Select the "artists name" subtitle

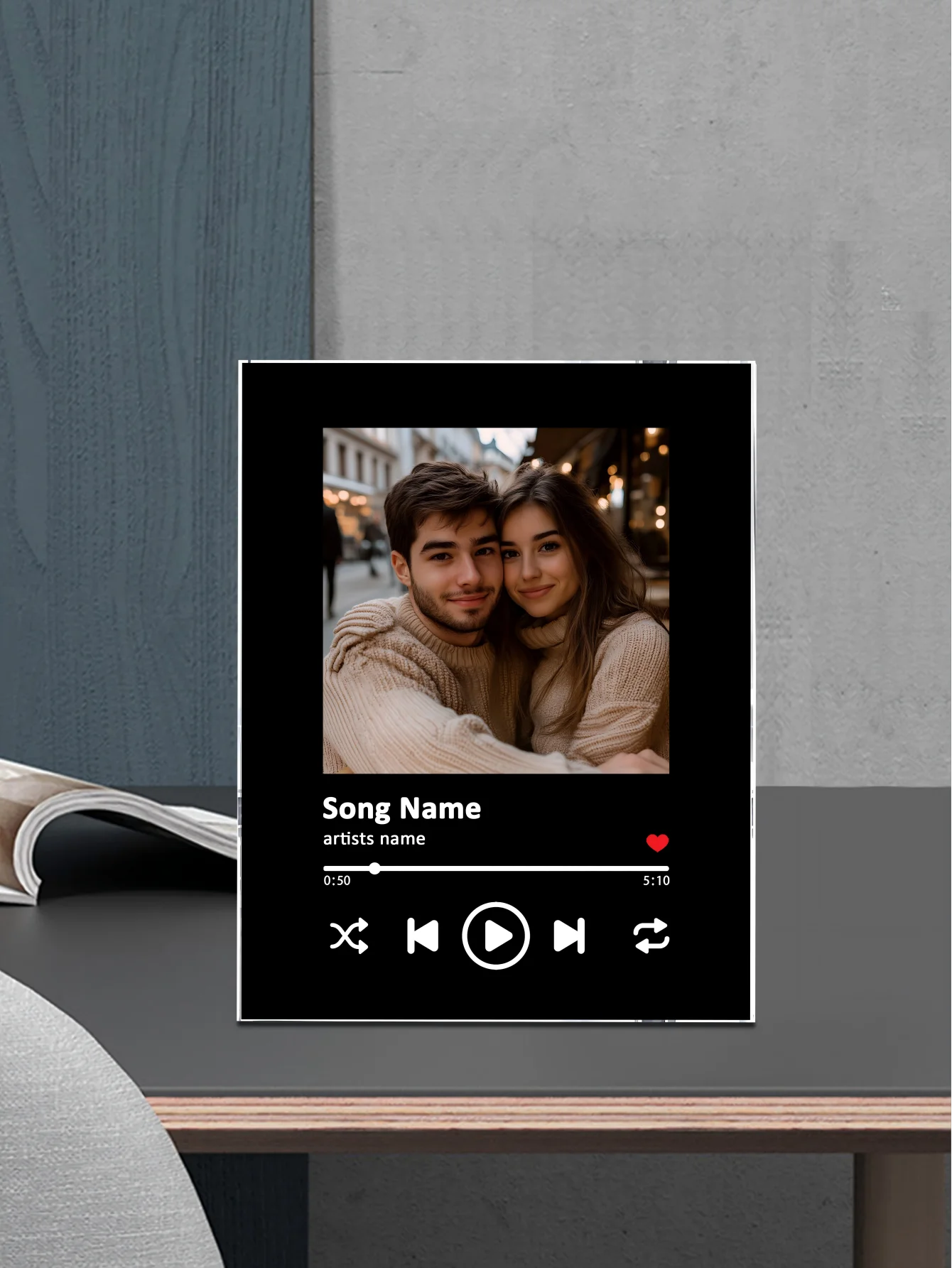click(x=374, y=839)
